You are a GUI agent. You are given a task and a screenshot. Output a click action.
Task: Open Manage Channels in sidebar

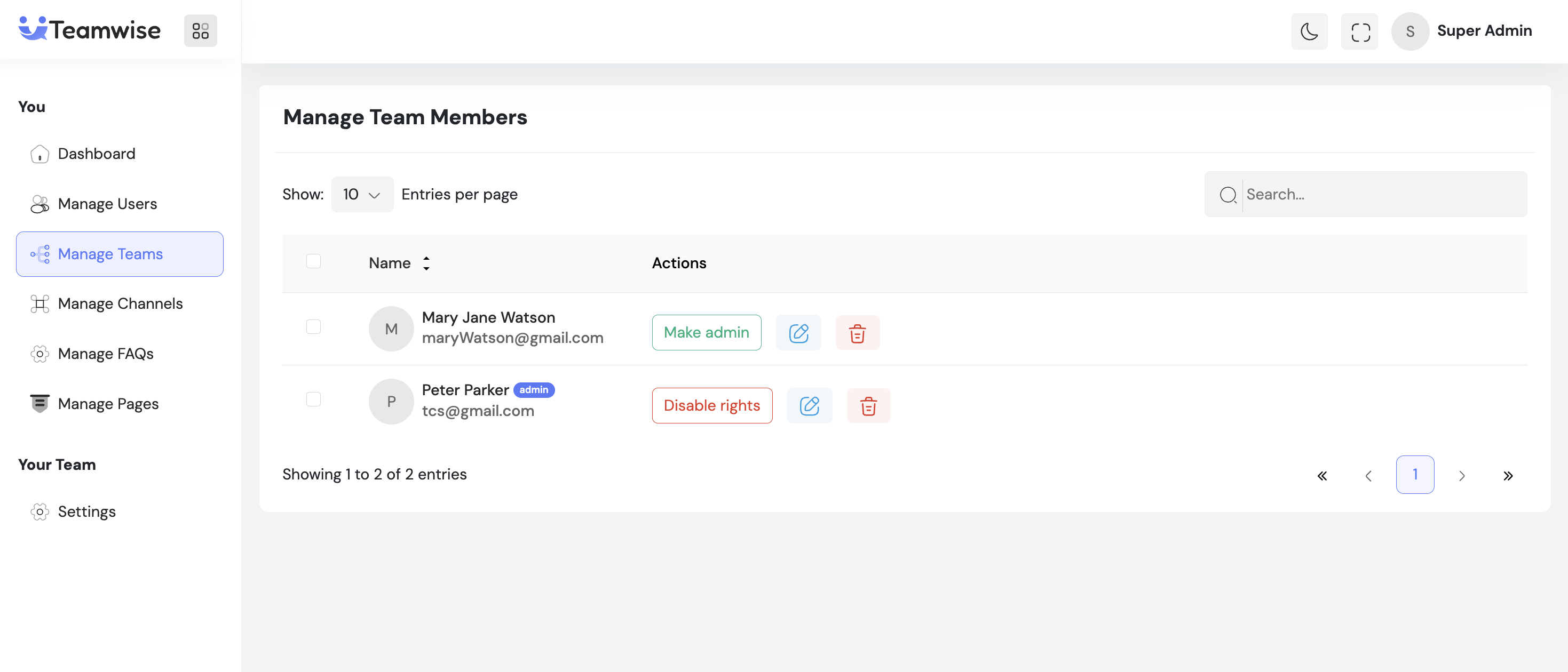coord(120,303)
